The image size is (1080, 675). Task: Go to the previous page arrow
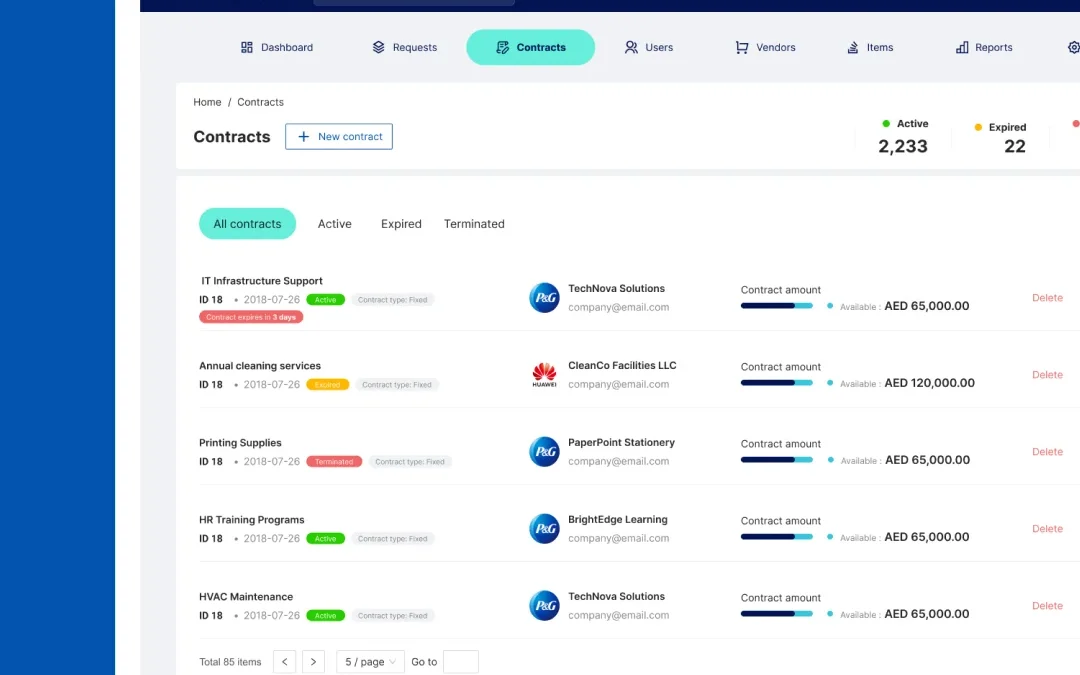click(284, 662)
